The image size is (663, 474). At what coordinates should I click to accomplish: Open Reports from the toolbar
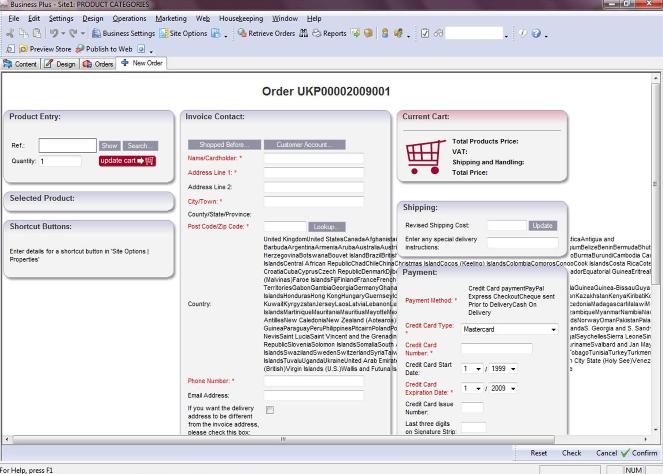tap(327, 33)
